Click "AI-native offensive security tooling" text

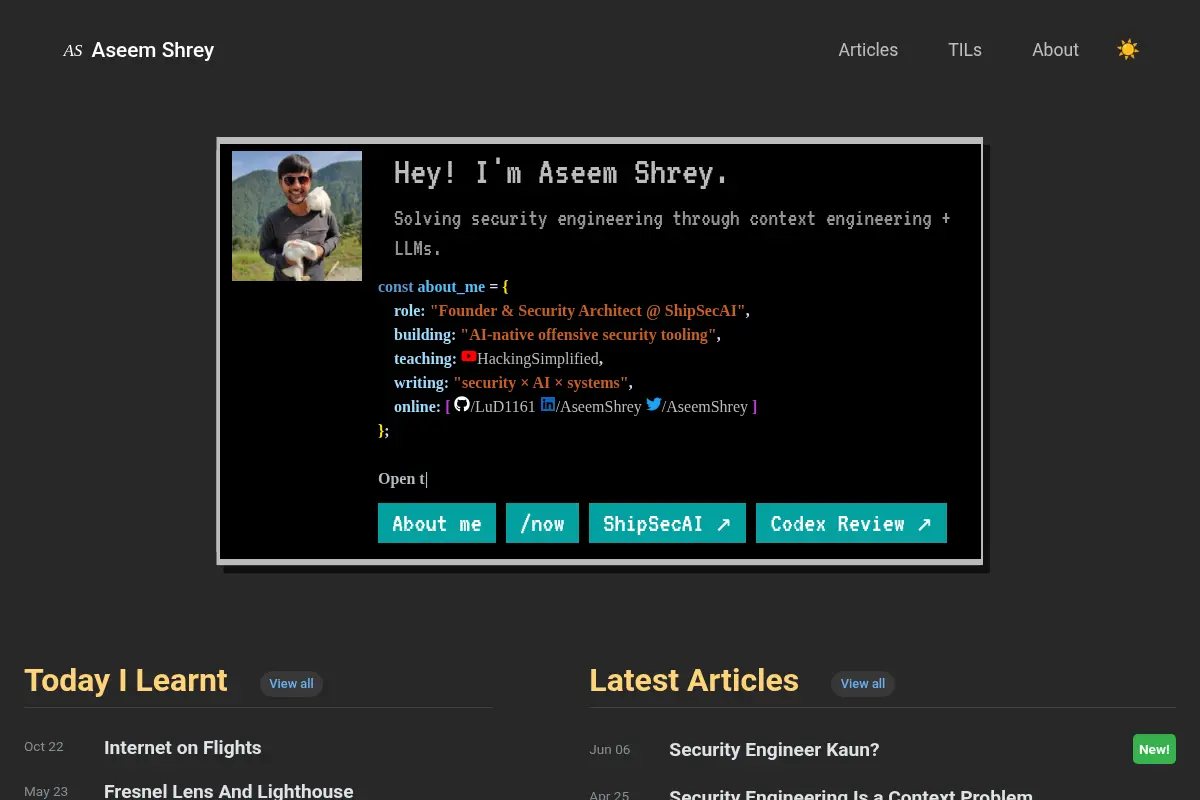point(588,334)
